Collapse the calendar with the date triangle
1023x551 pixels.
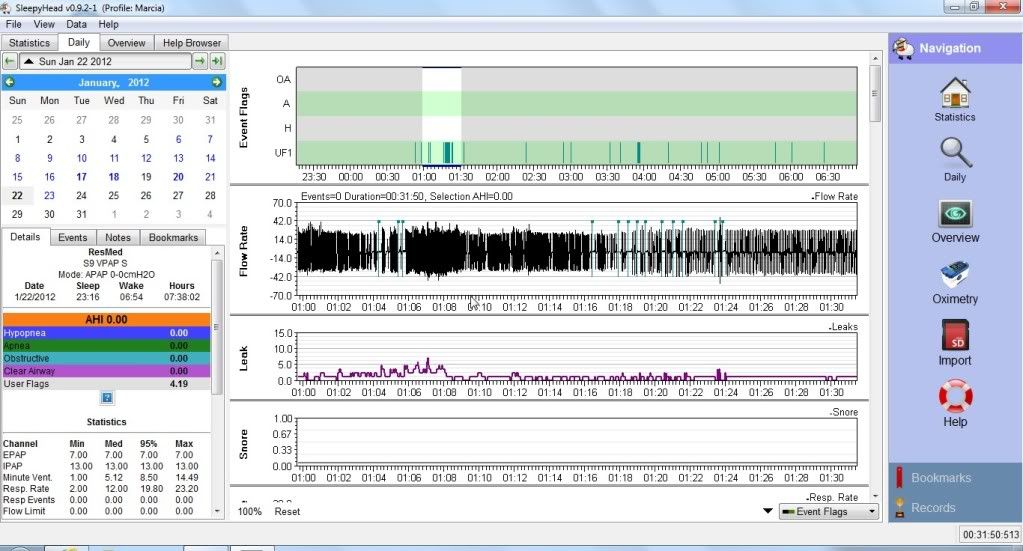[28, 61]
